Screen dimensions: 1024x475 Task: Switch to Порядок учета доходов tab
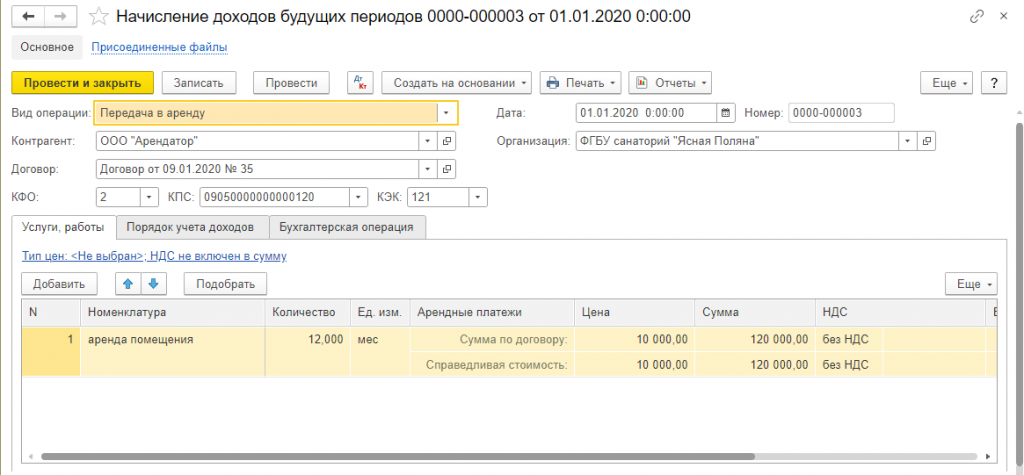[191, 227]
